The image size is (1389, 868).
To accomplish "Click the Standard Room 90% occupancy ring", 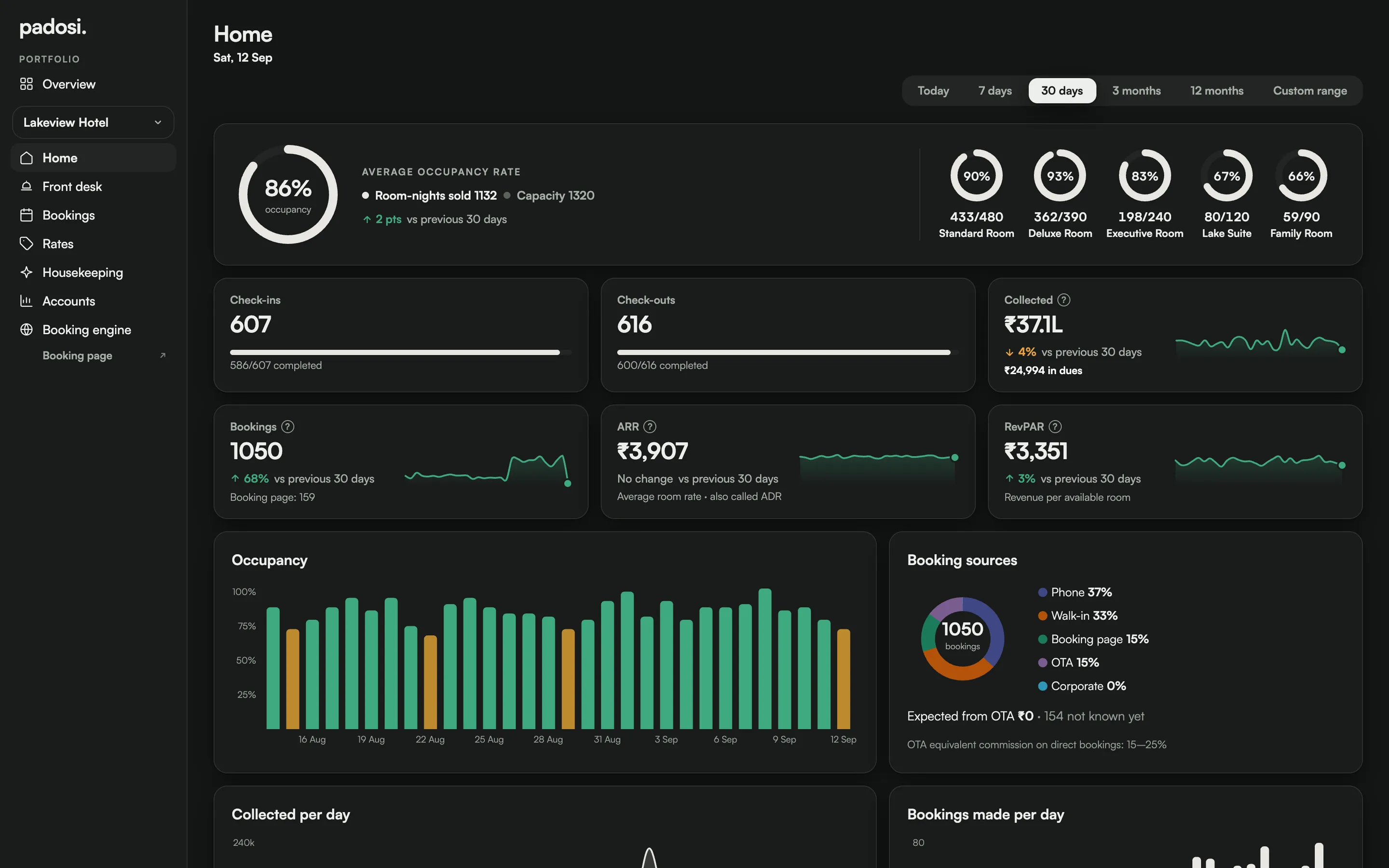I will [x=976, y=176].
